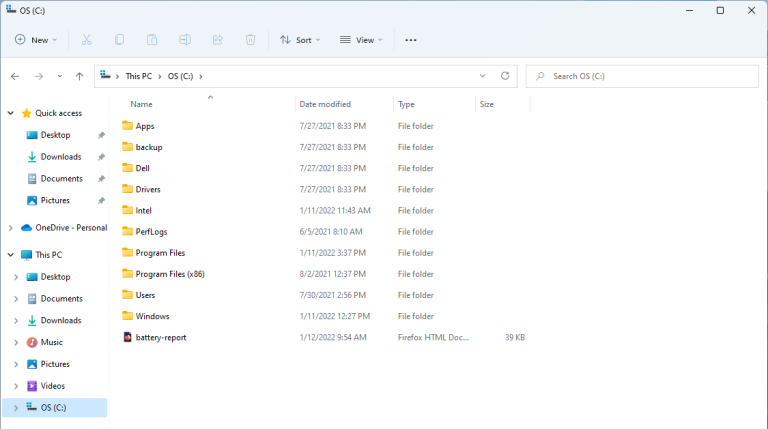The width and height of the screenshot is (768, 429).
Task: Expand the Music tree node
Action: pos(16,342)
